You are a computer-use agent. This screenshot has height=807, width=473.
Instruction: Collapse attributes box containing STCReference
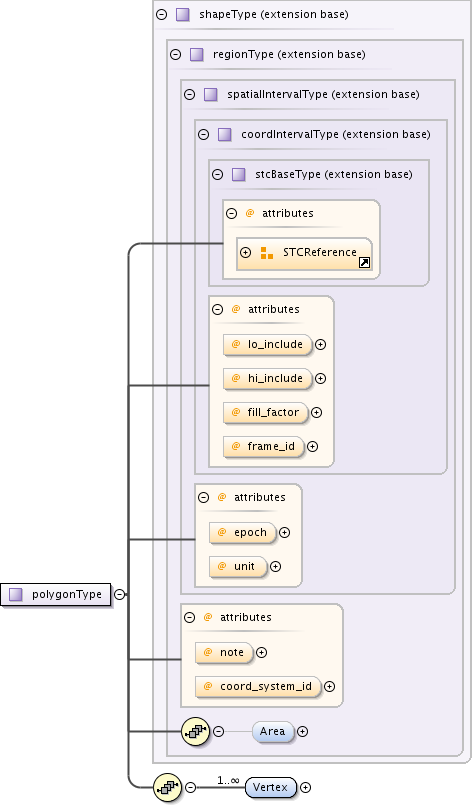pyautogui.click(x=231, y=213)
